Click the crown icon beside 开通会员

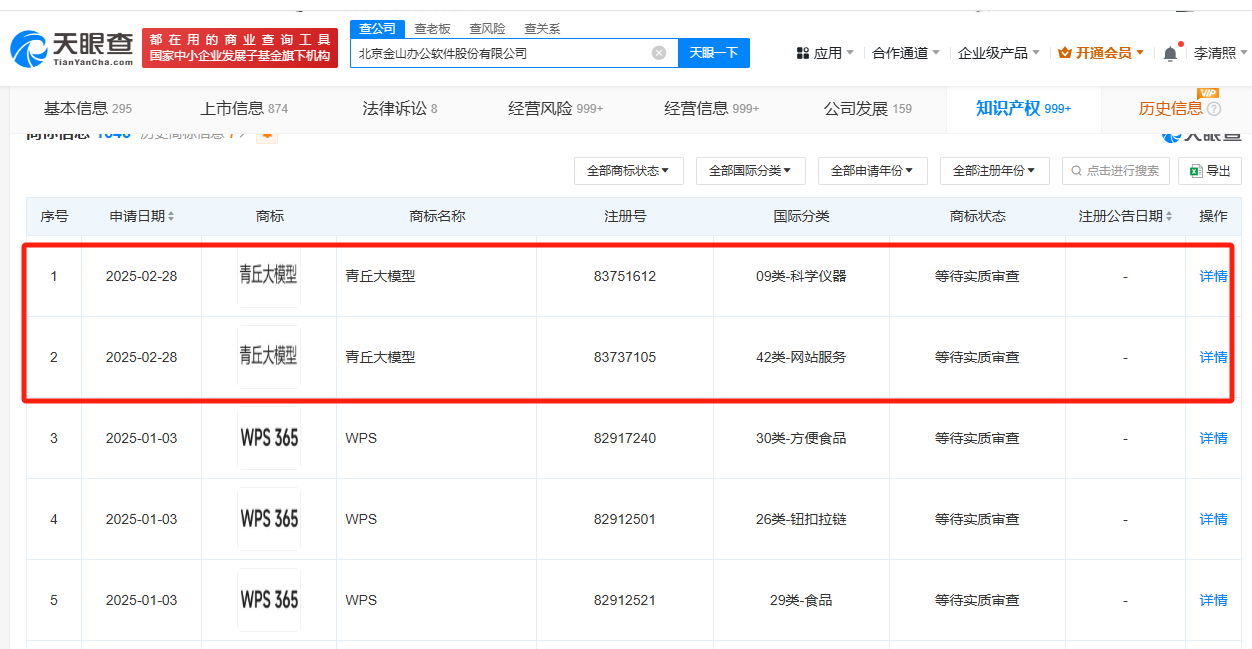[1064, 53]
